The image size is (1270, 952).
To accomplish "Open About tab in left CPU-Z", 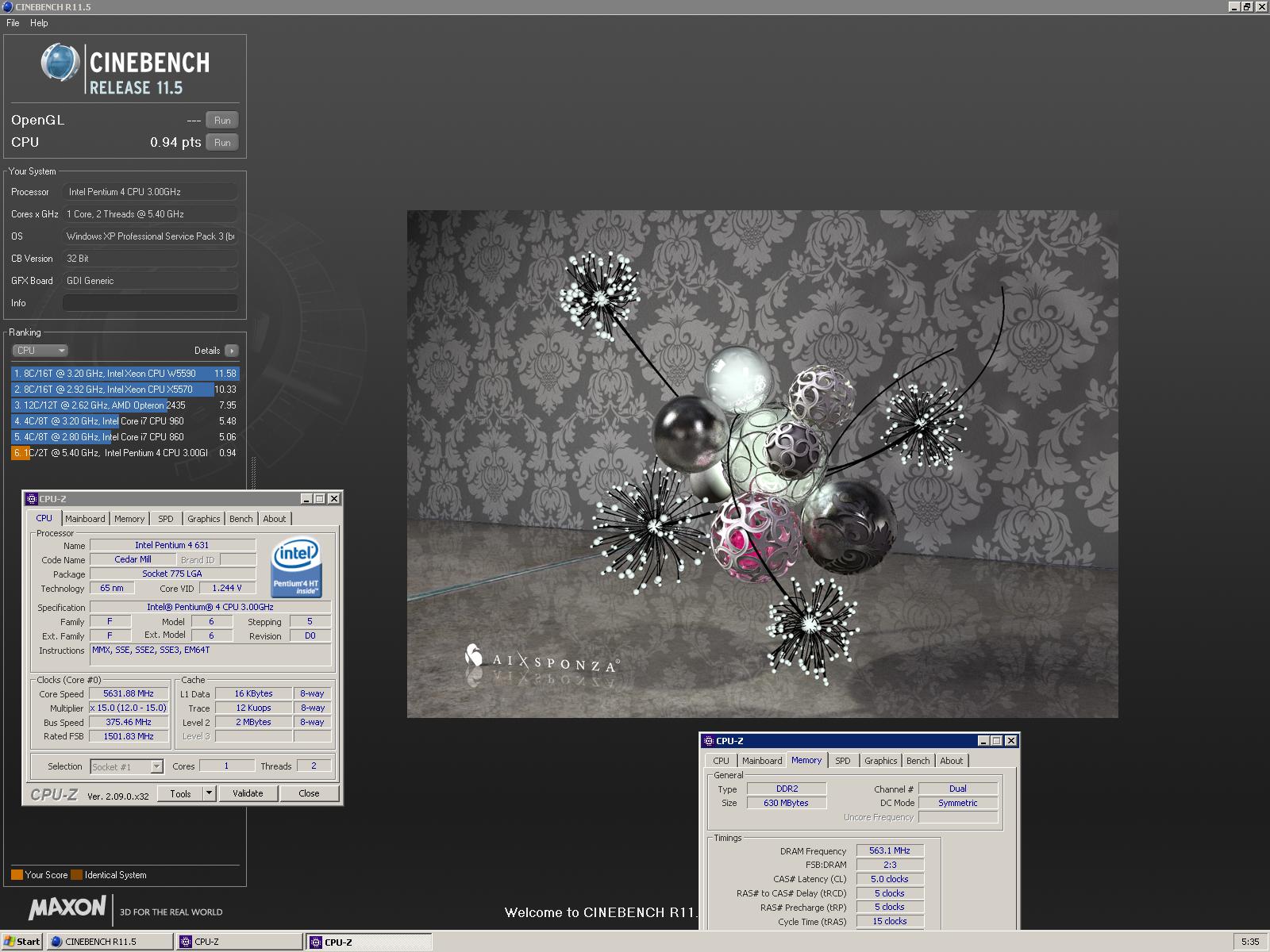I will 275,519.
